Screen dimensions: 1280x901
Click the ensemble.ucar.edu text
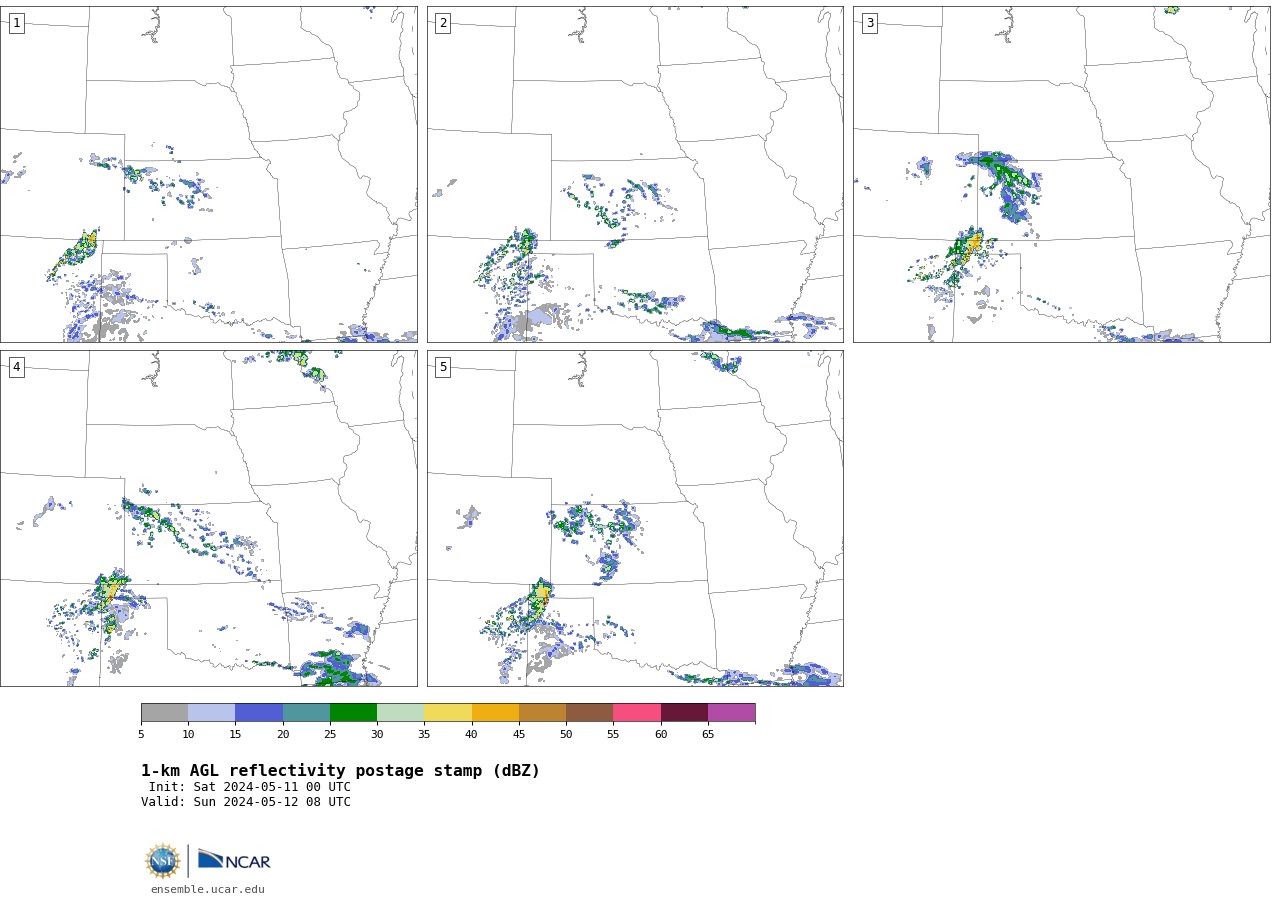[x=208, y=889]
